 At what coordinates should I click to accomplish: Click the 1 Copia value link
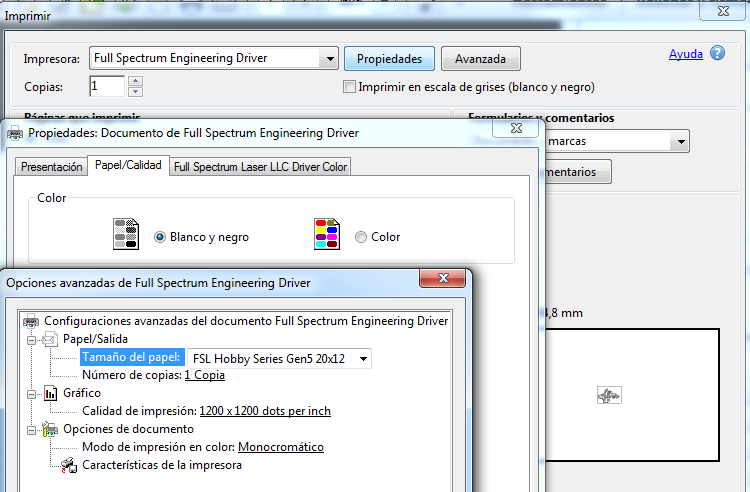click(x=205, y=375)
